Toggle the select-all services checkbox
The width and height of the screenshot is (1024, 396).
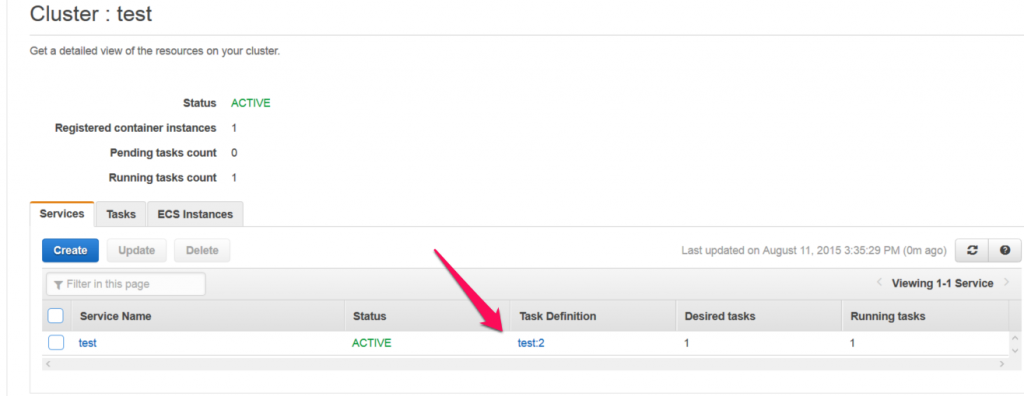pos(56,316)
